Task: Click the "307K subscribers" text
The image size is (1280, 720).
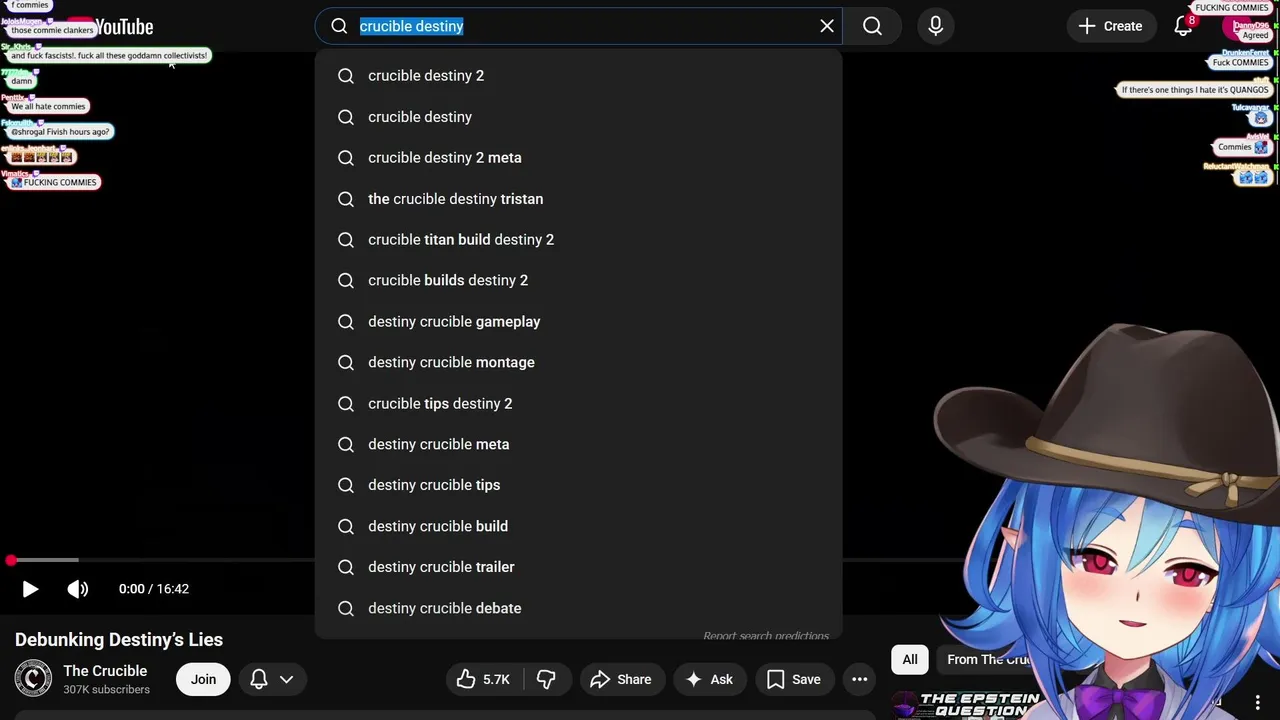Action: pos(106,690)
